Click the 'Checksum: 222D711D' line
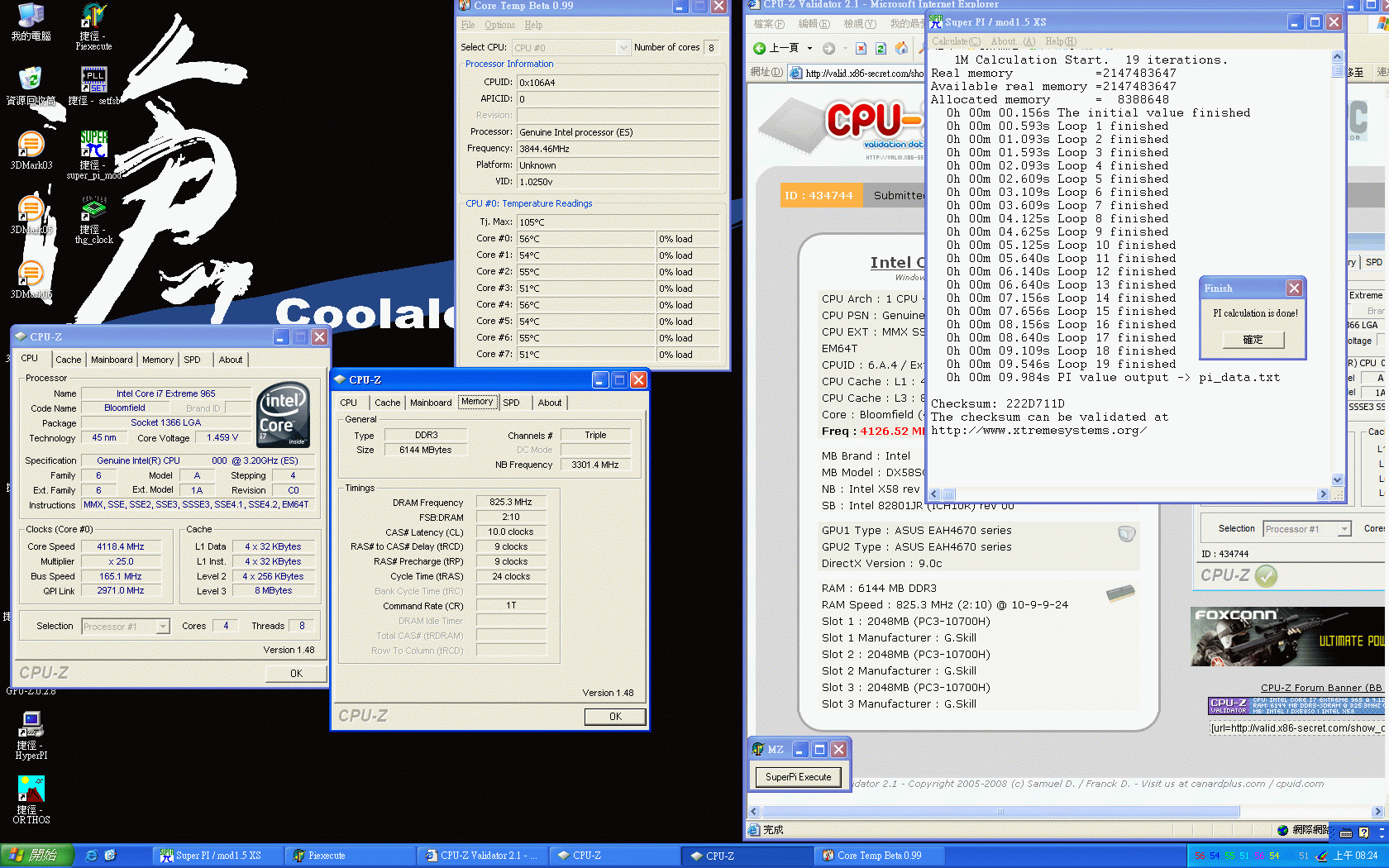The image size is (1389, 868). (997, 404)
